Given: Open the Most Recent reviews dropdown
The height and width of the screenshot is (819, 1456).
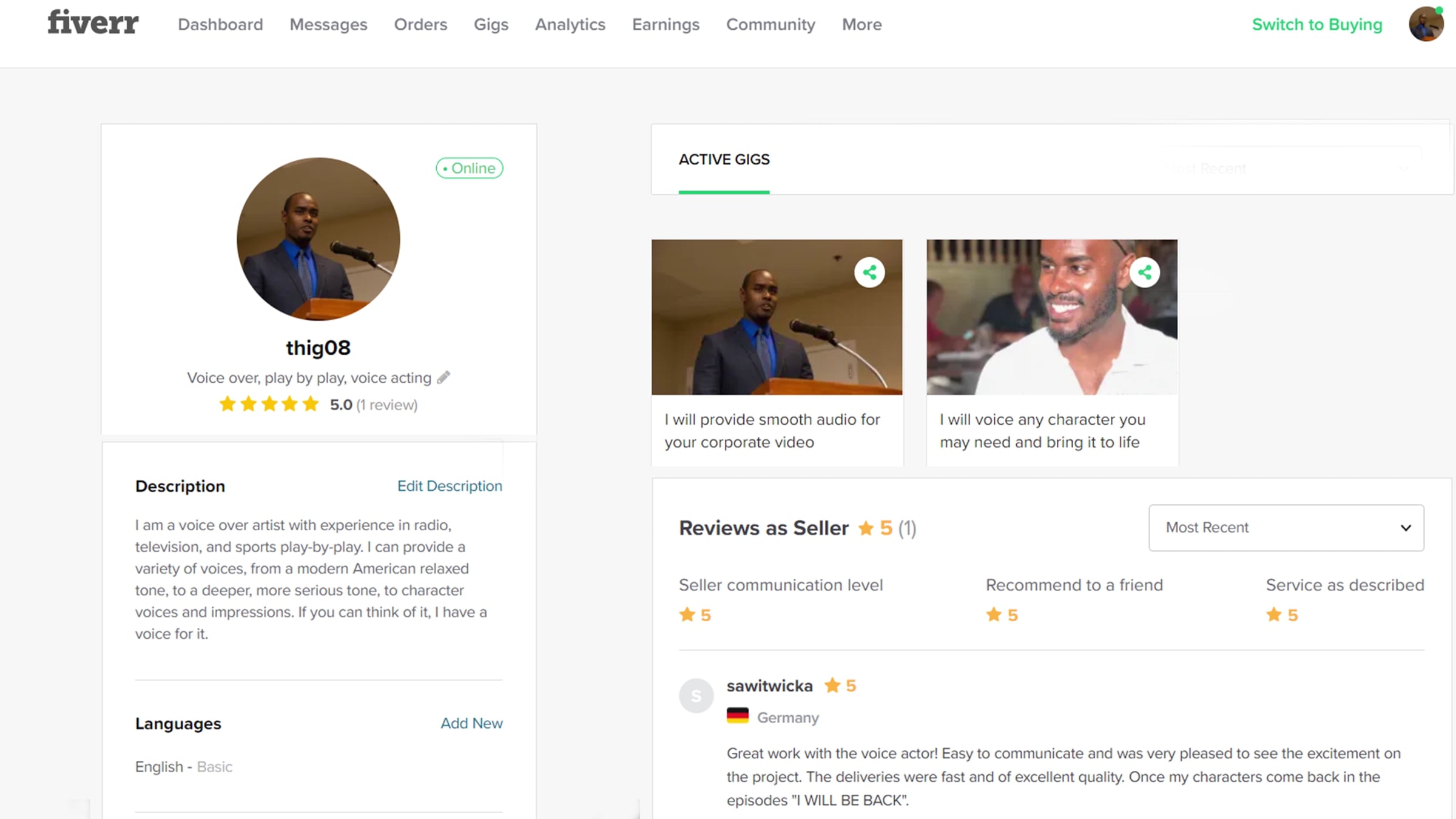Looking at the screenshot, I should (1286, 527).
